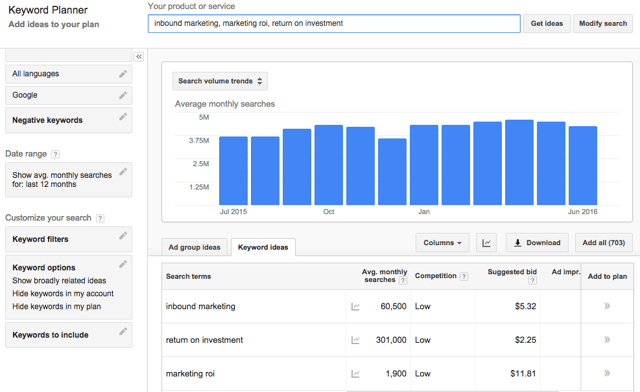Open the Columns dropdown menu
640x392 pixels.
coord(442,243)
